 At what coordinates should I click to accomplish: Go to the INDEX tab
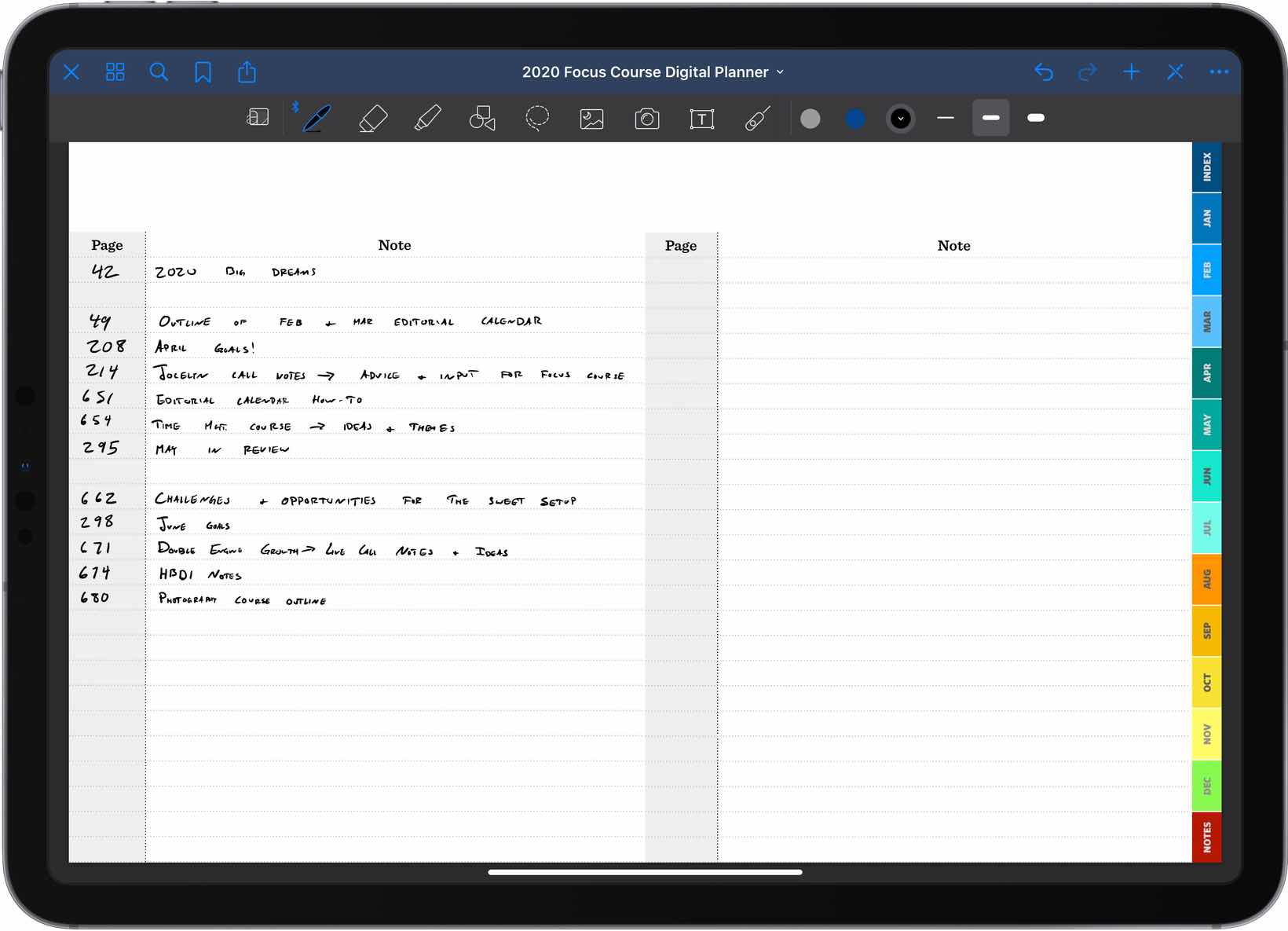1207,167
